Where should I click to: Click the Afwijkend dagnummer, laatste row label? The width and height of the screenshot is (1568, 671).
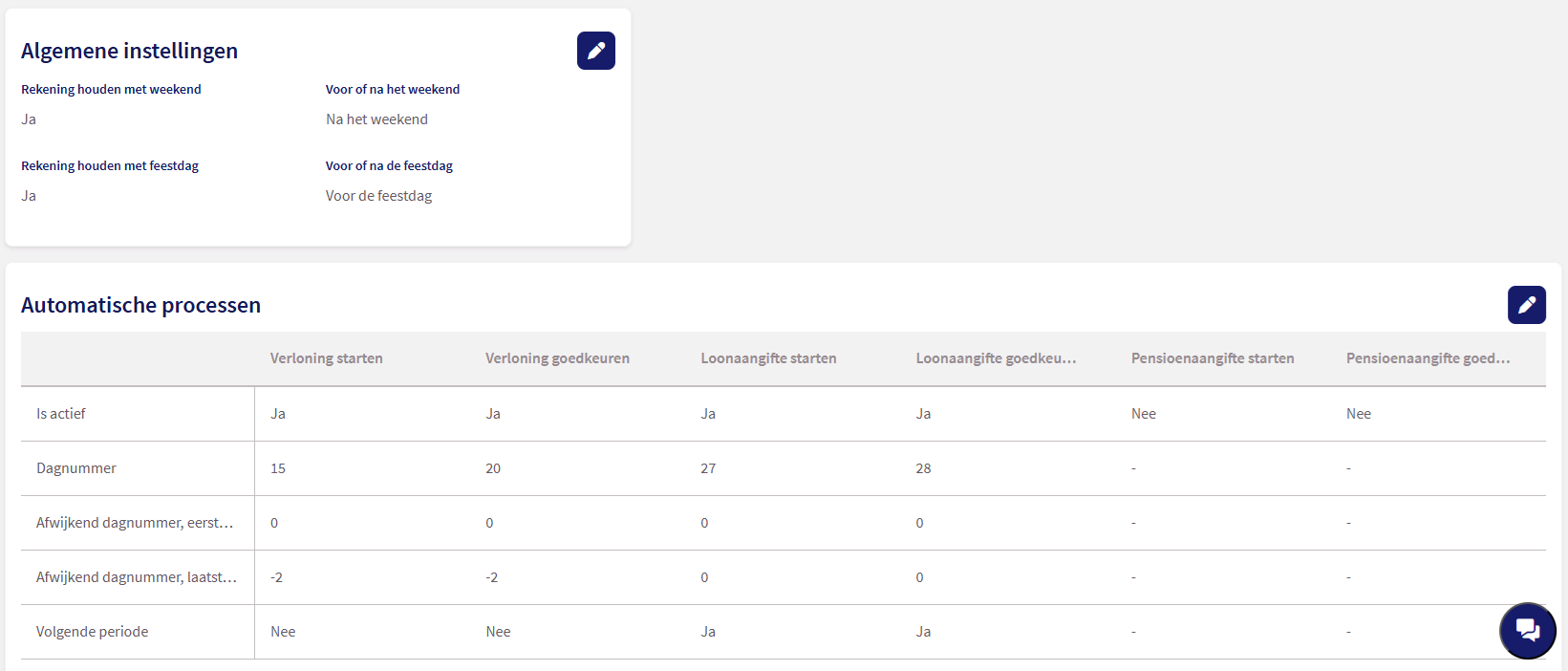[x=137, y=577]
